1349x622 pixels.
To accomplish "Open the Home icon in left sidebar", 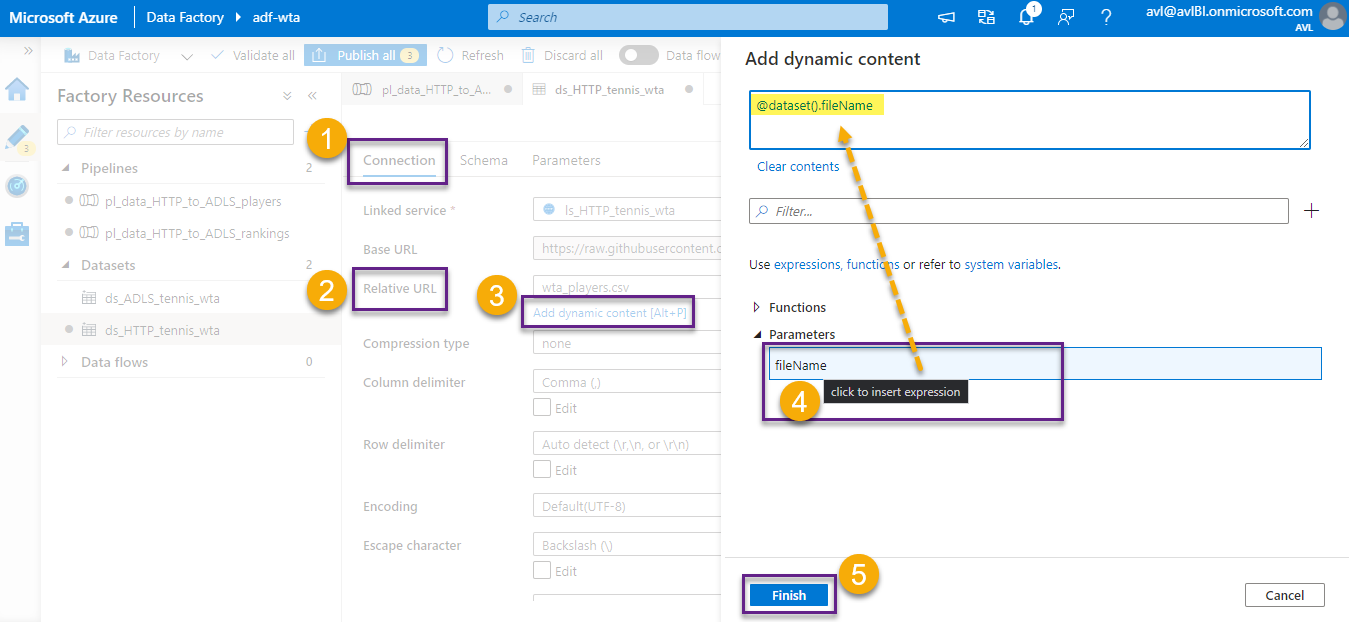I will (17, 90).
